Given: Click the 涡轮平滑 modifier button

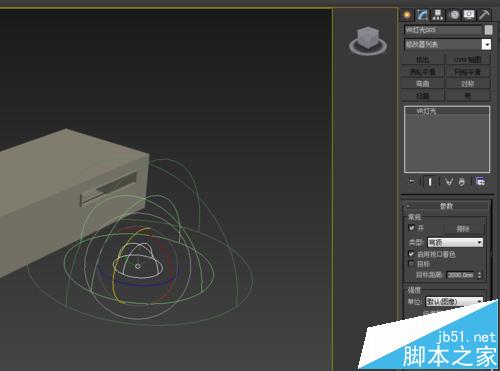Looking at the screenshot, I should click(423, 72).
